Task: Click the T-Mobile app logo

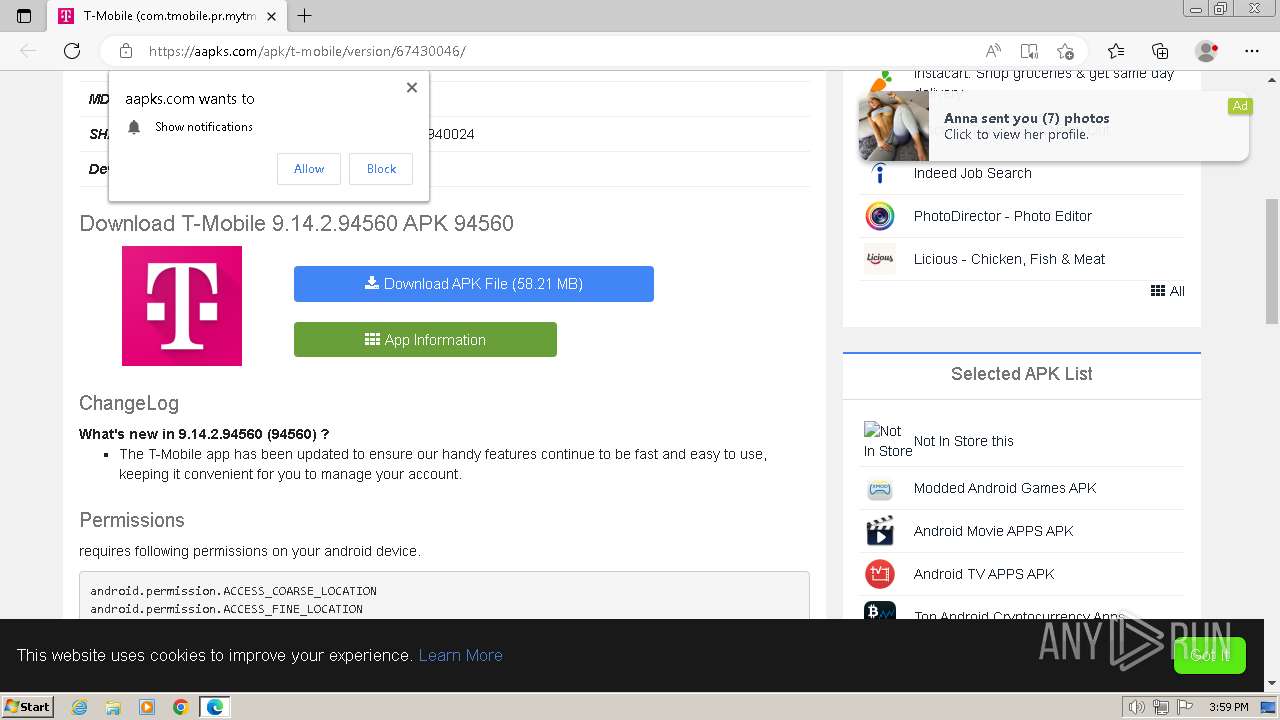Action: [182, 306]
